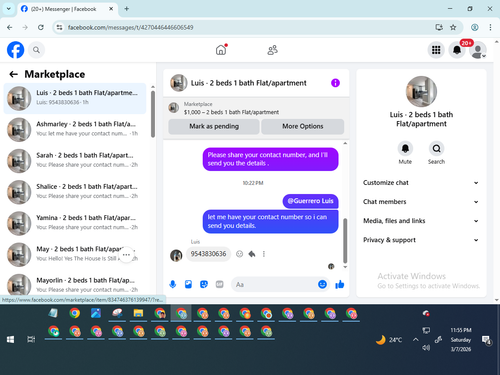This screenshot has height=375, width=500.
Task: Open more options for 9543830636 message
Action: click(264, 254)
